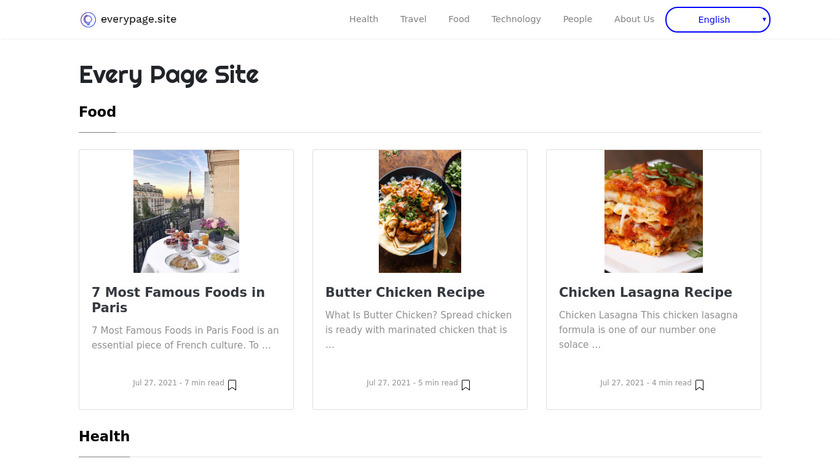Navigate to the Technology category
Viewport: 840px width, 472px height.
[x=516, y=19]
